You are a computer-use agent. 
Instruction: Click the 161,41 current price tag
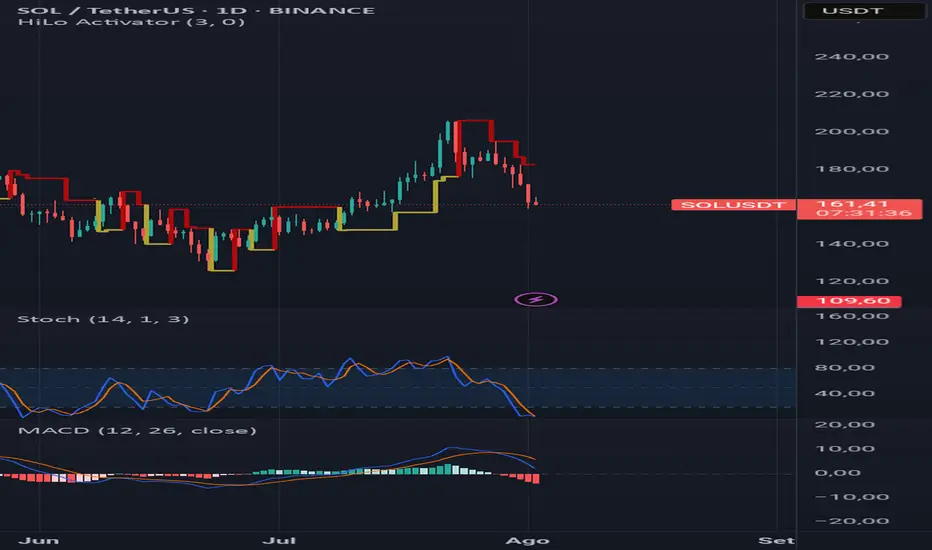[859, 209]
